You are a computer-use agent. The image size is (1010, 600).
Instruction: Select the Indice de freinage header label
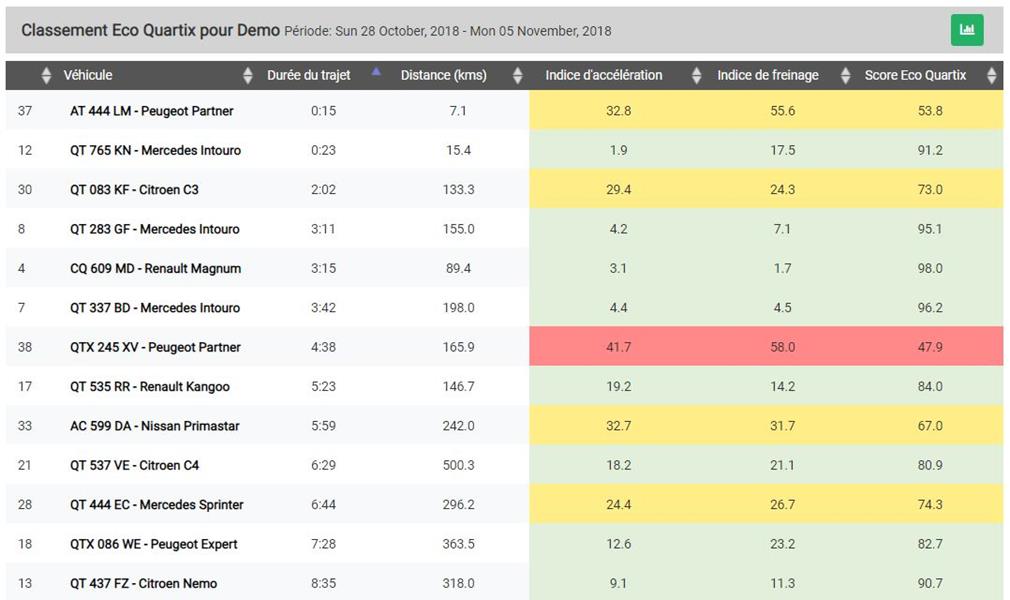point(768,75)
